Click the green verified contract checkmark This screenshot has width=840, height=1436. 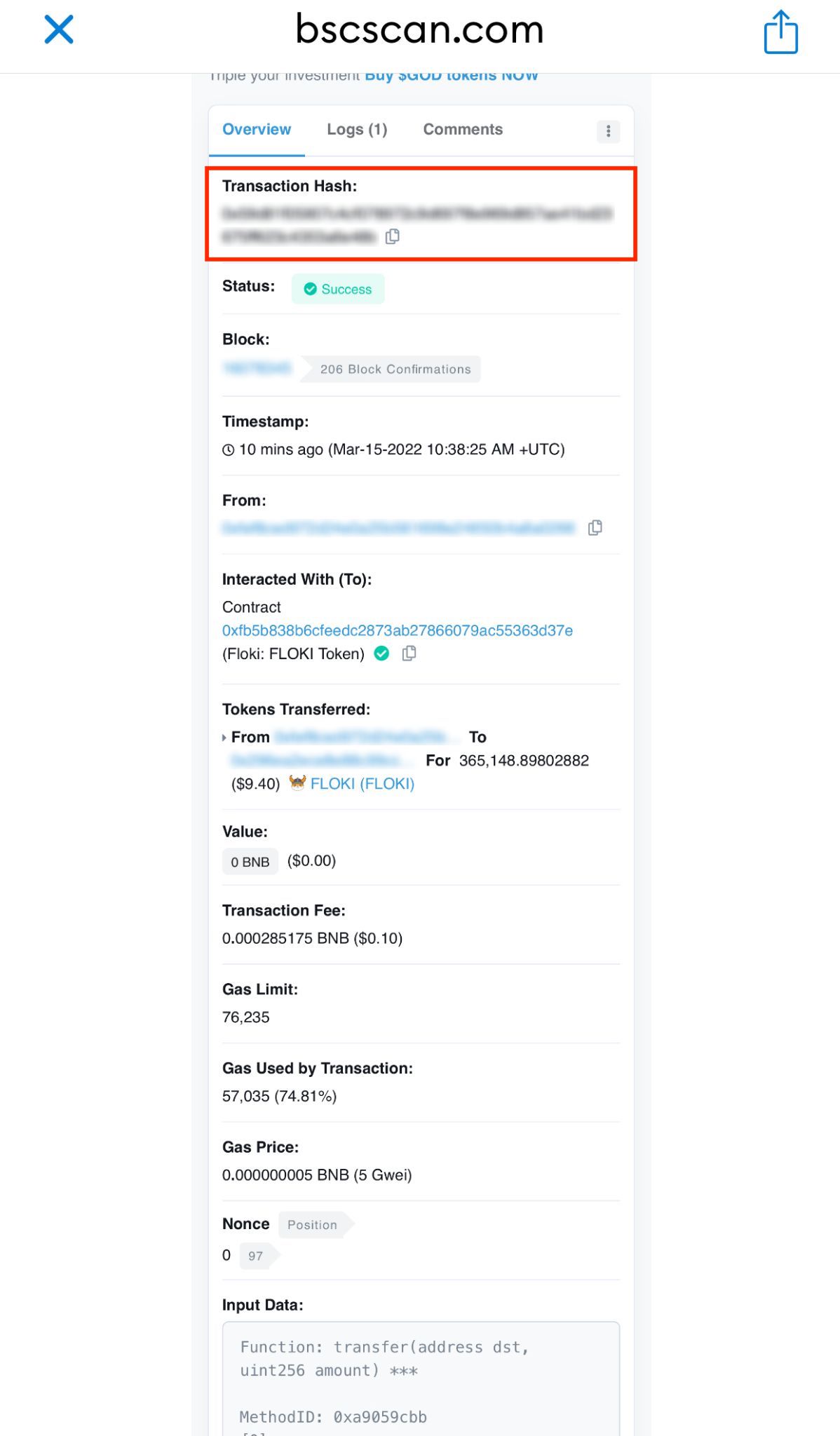381,653
